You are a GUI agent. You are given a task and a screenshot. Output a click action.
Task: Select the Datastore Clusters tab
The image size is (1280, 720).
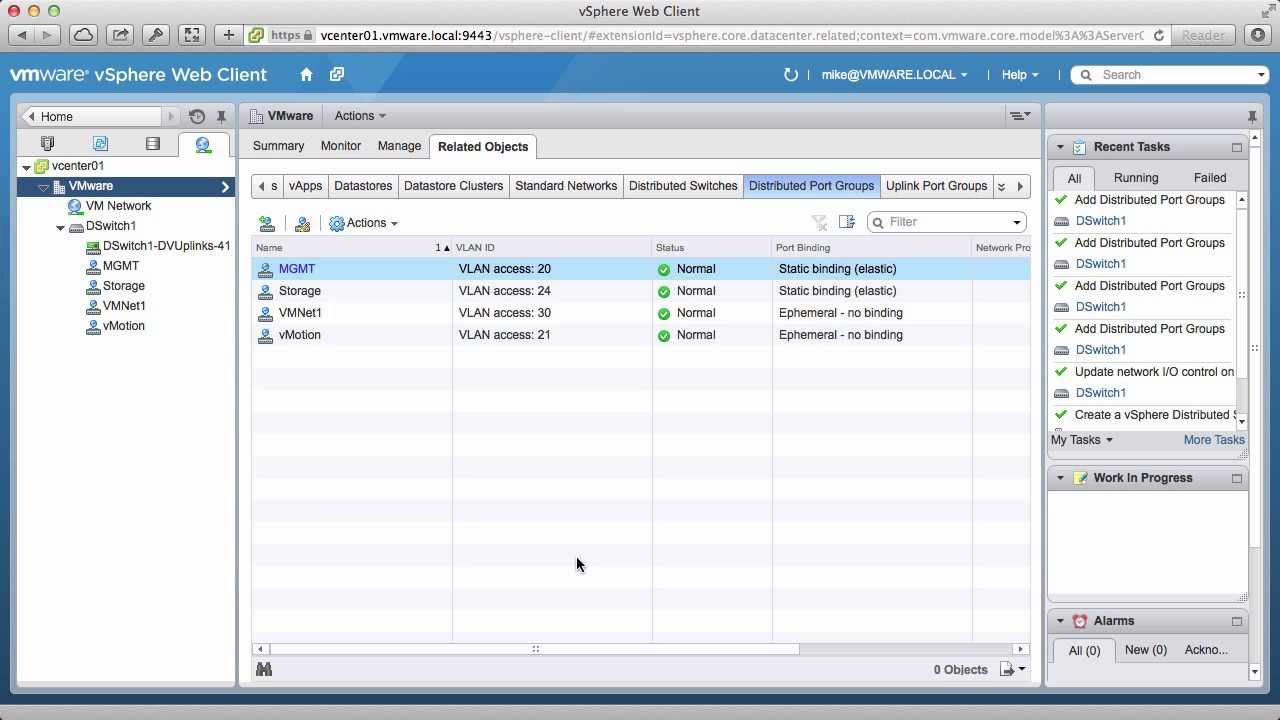[453, 186]
